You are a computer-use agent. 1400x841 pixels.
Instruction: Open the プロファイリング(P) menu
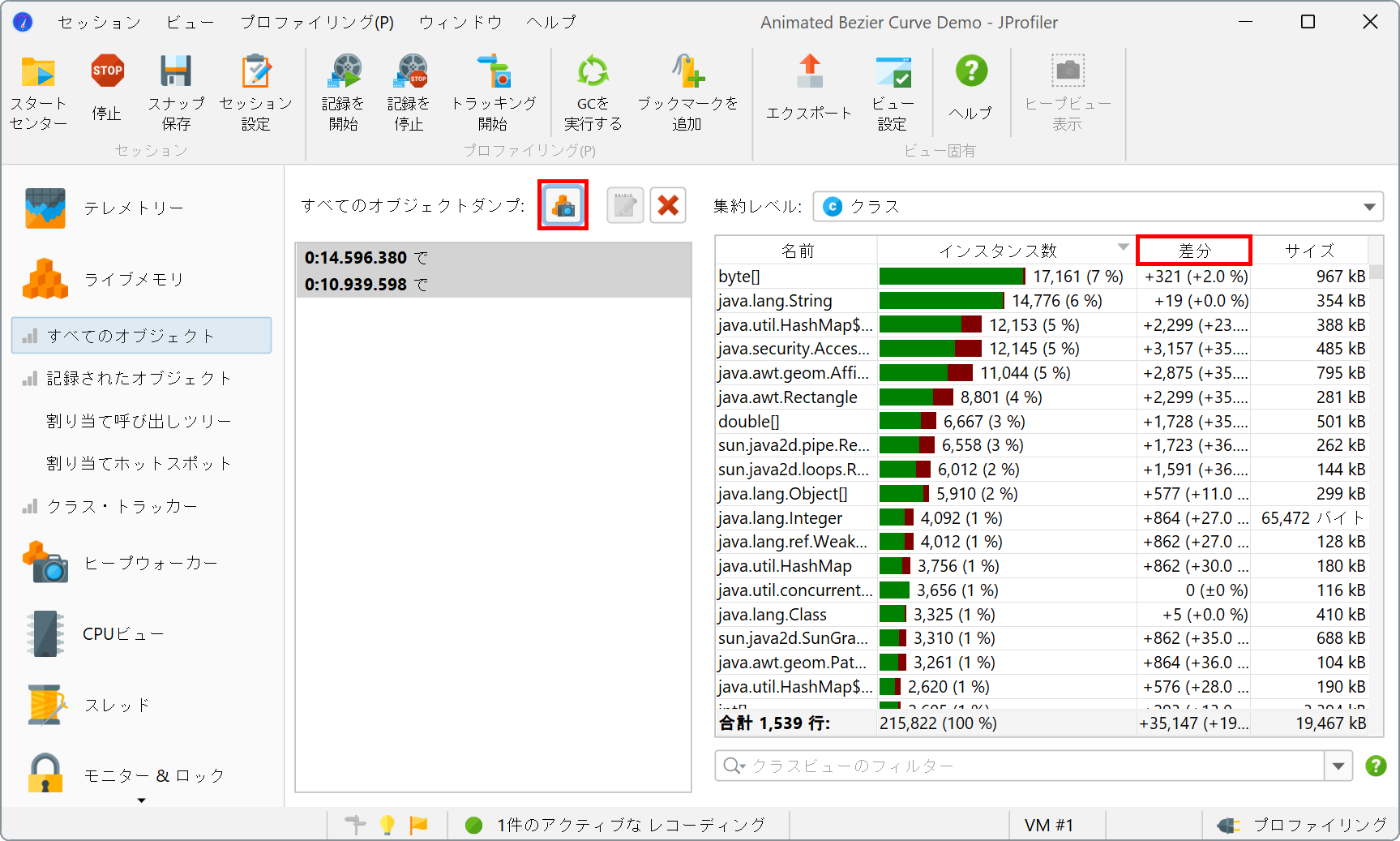pos(317,23)
